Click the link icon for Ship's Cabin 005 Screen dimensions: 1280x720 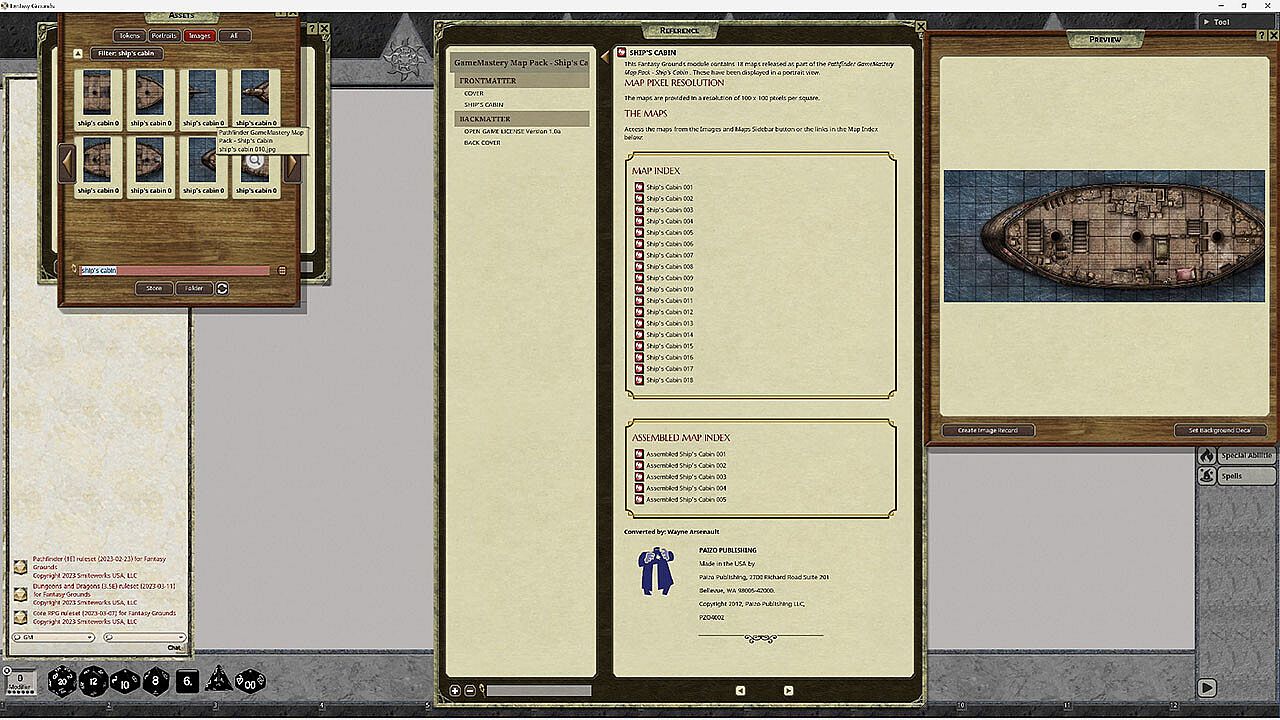[x=640, y=233]
